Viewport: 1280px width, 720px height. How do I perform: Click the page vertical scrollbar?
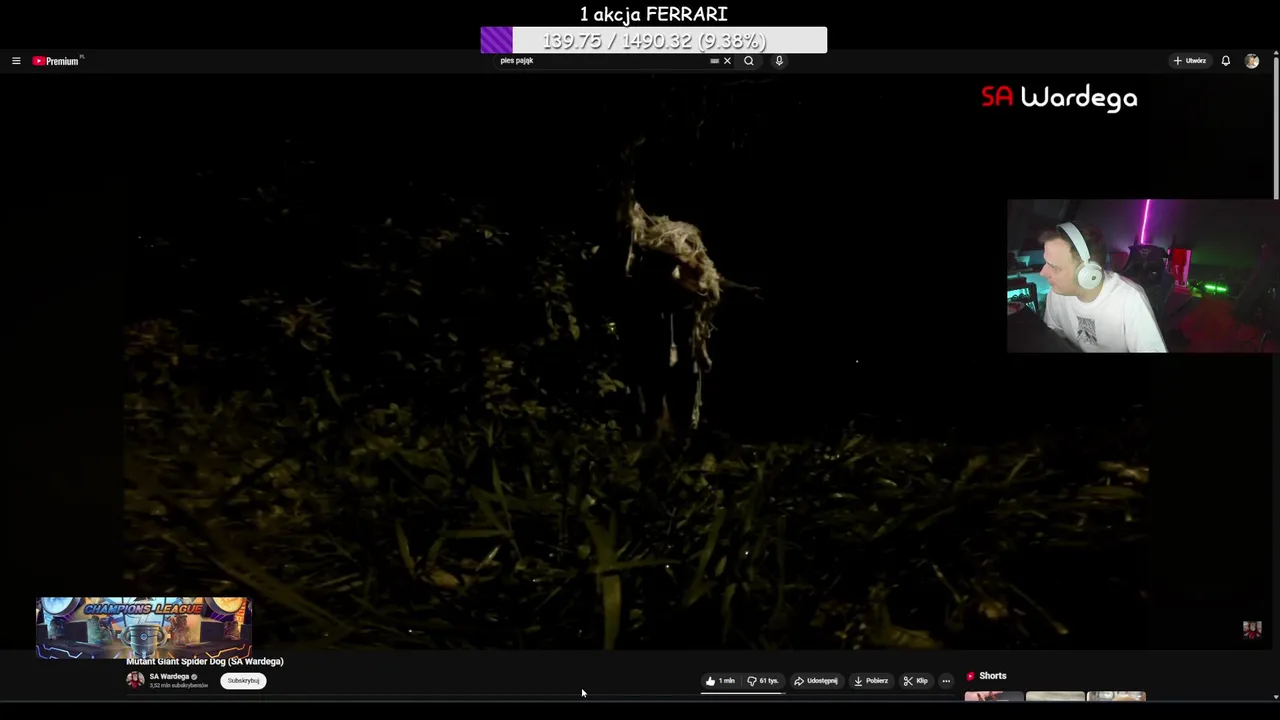[x=1276, y=130]
